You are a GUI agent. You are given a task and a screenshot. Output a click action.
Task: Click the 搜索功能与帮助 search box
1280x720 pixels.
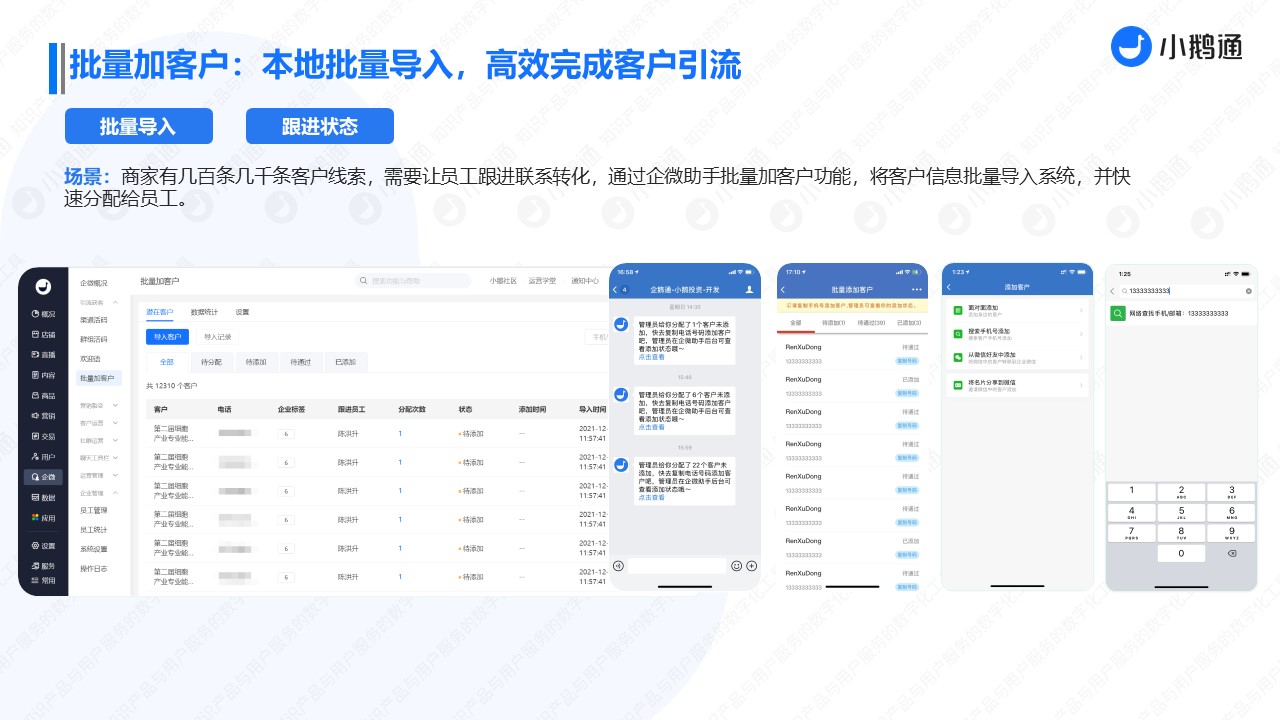click(414, 281)
